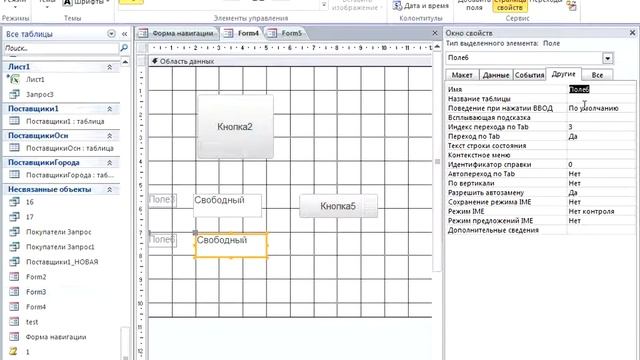640x360 pixels.
Task: Open the ПоставщикиГорода table item
Action: (70, 175)
